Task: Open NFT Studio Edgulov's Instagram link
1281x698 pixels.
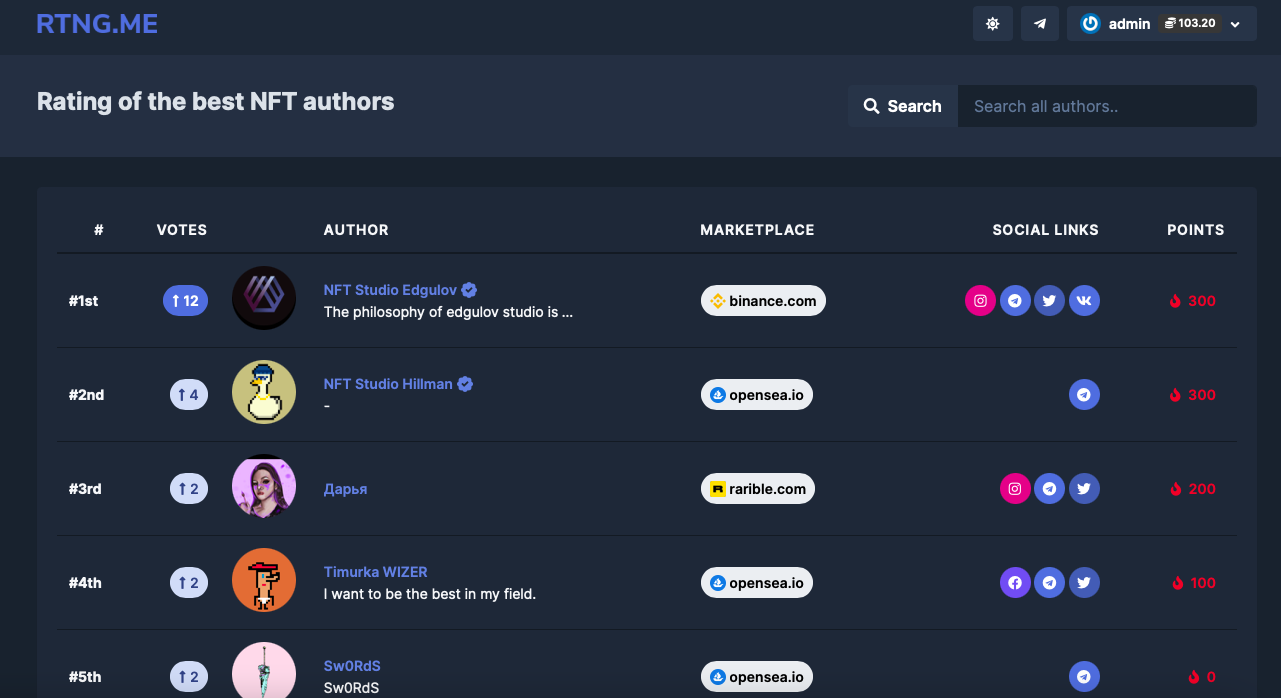Action: (x=981, y=301)
